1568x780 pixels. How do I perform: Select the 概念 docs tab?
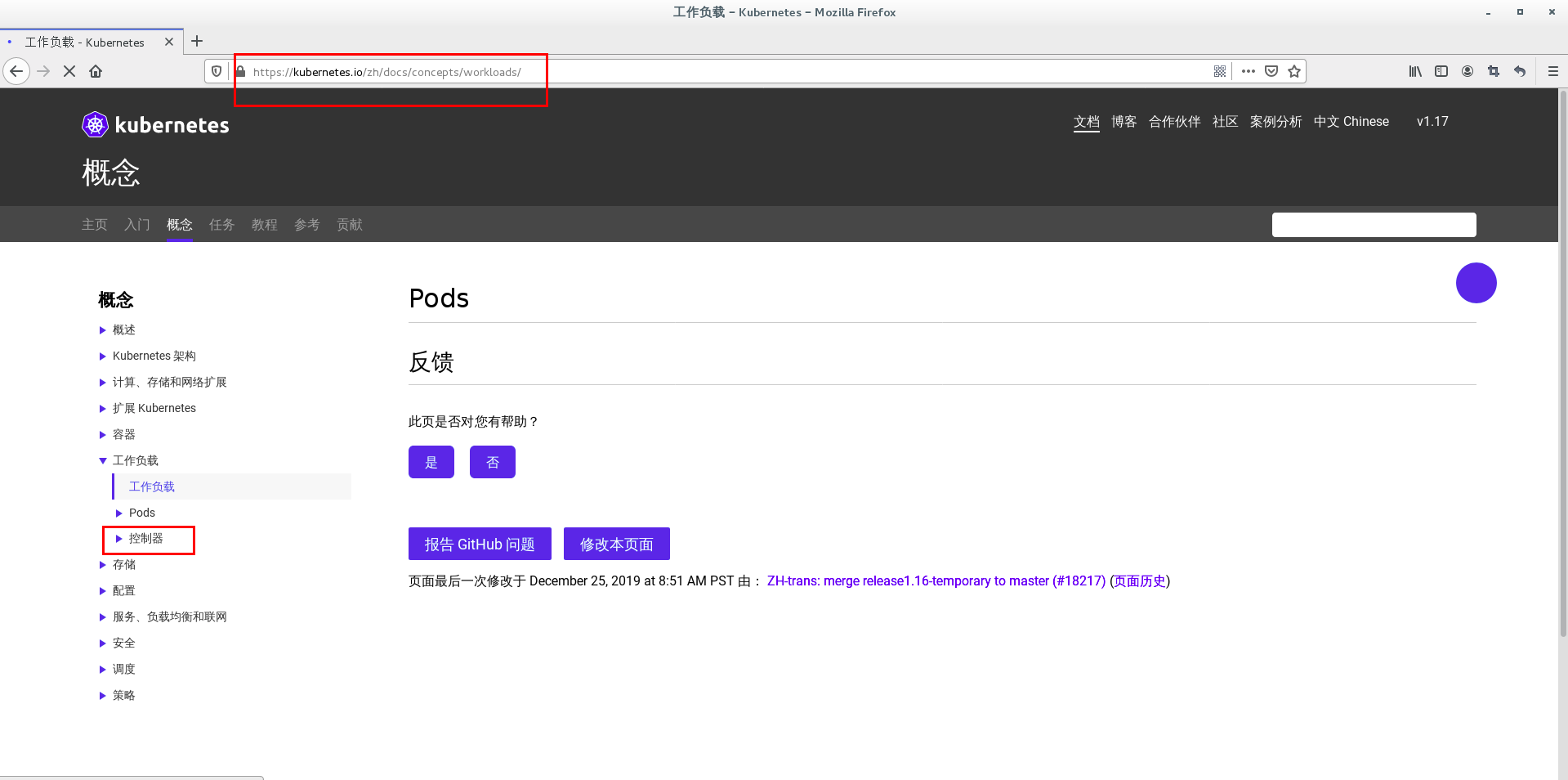(180, 224)
